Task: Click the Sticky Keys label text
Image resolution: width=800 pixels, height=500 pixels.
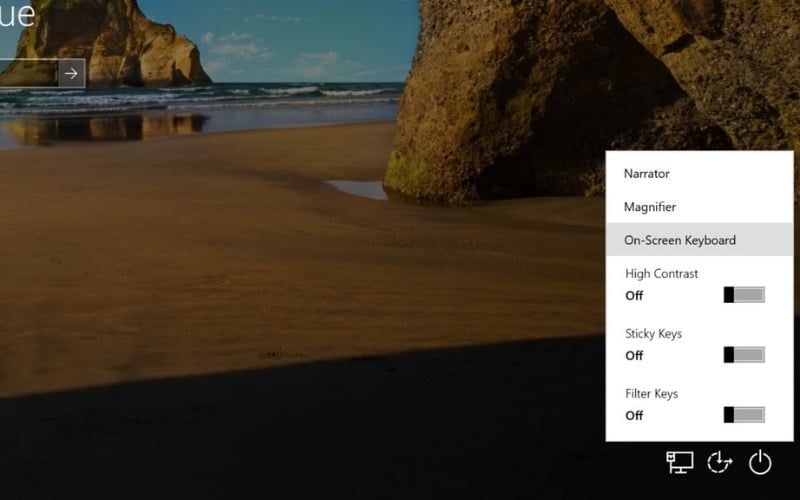Action: (x=653, y=334)
